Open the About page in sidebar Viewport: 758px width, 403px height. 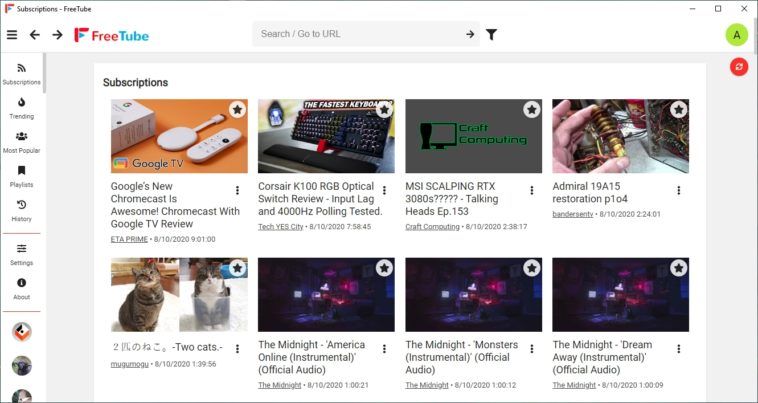click(22, 289)
